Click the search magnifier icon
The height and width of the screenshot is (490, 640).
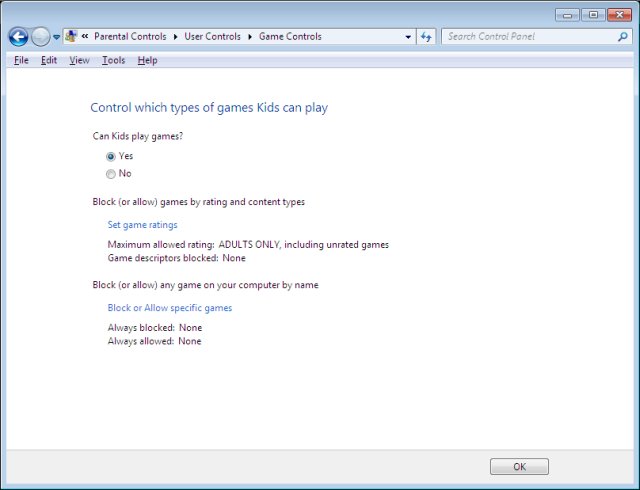tap(623, 37)
